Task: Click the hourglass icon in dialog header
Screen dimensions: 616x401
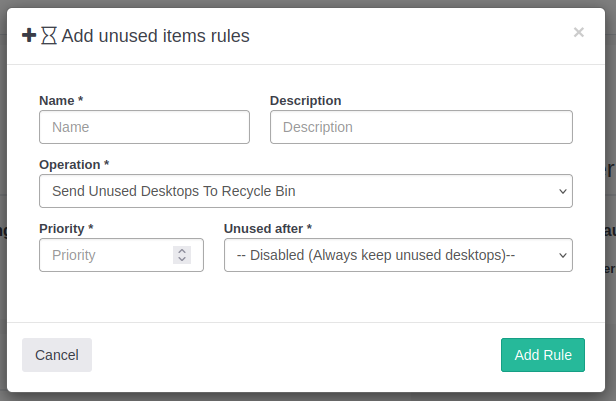Action: [49, 36]
